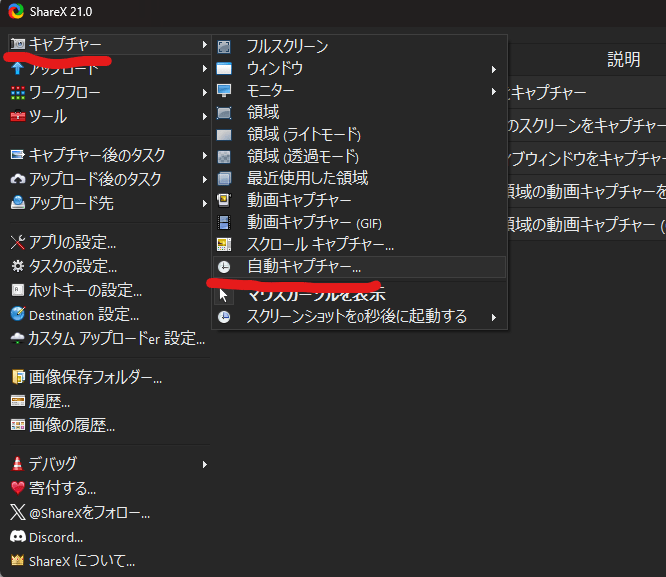Expand the モニター submenu arrow
Viewport: 666px width, 577px height.
tap(494, 91)
